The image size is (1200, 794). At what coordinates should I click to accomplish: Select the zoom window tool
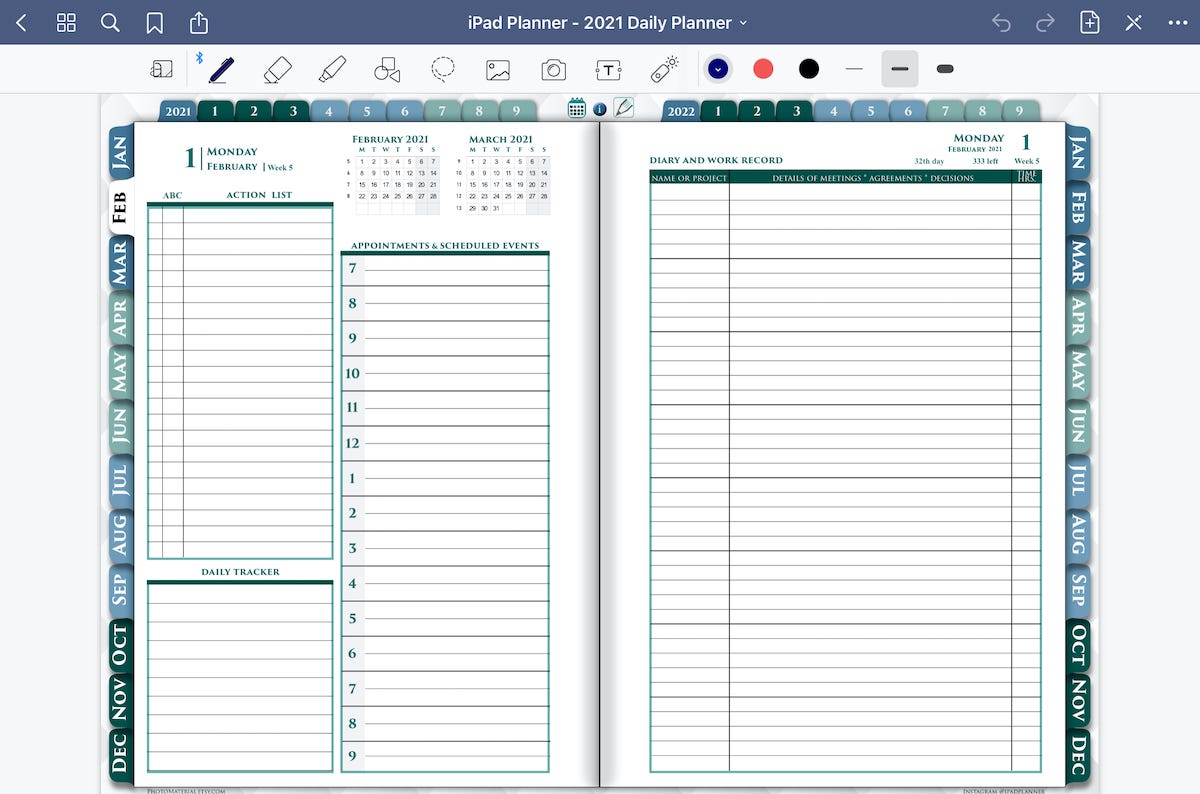tap(161, 69)
